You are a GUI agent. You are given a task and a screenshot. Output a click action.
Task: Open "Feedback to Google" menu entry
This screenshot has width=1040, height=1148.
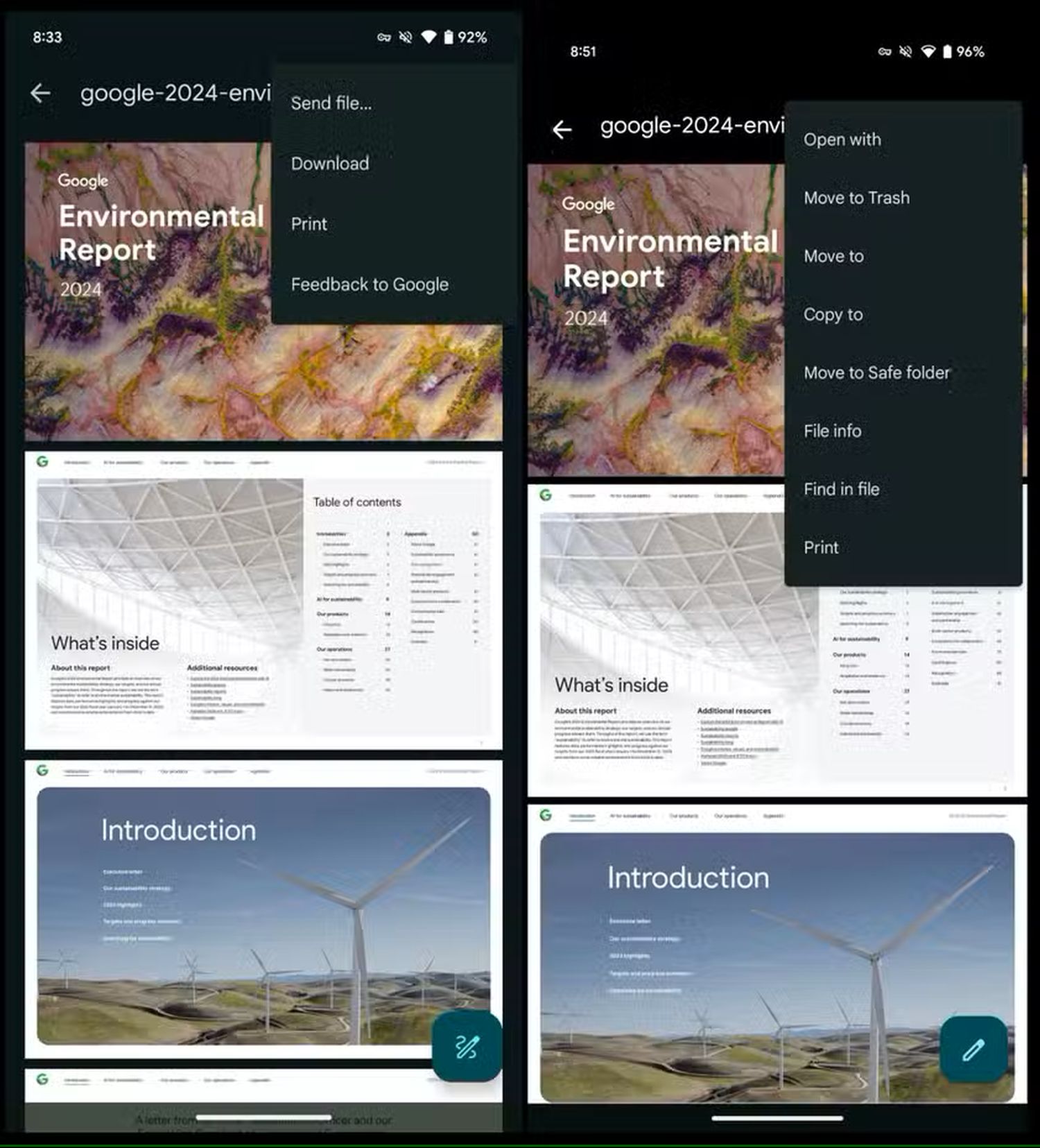(x=370, y=284)
